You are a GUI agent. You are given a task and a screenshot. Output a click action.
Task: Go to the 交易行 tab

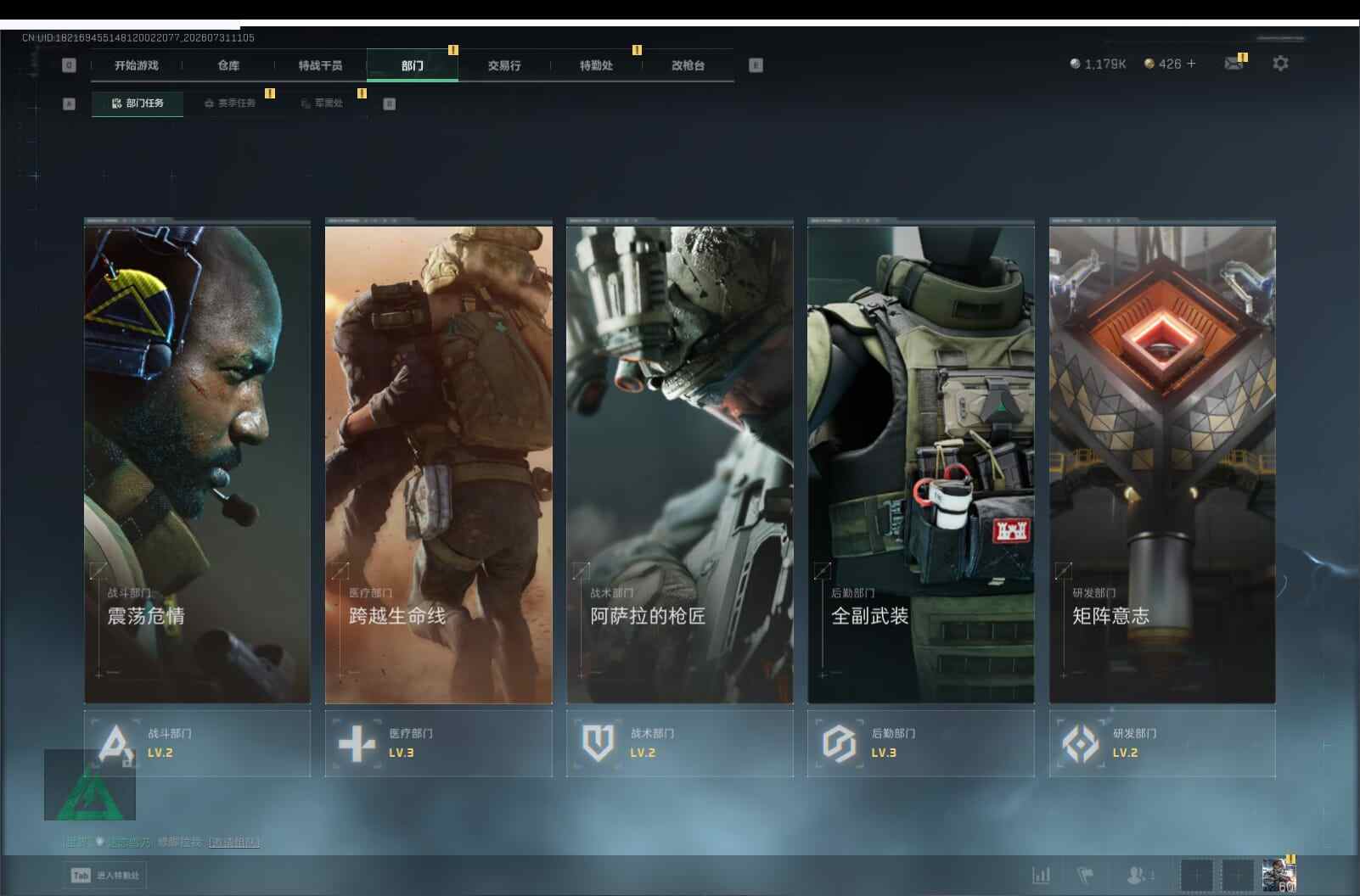click(x=504, y=65)
